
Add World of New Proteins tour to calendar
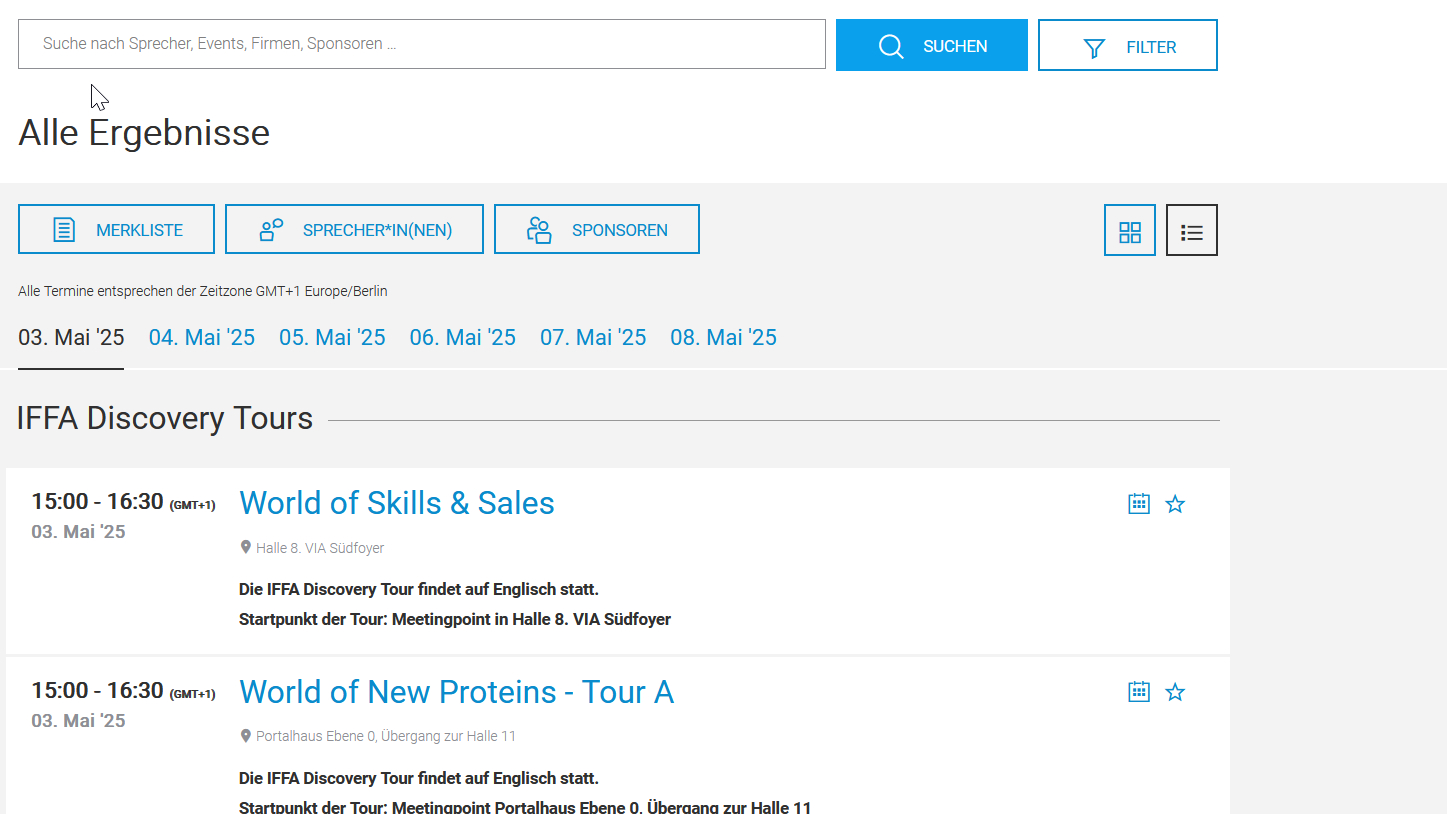tap(1138, 692)
